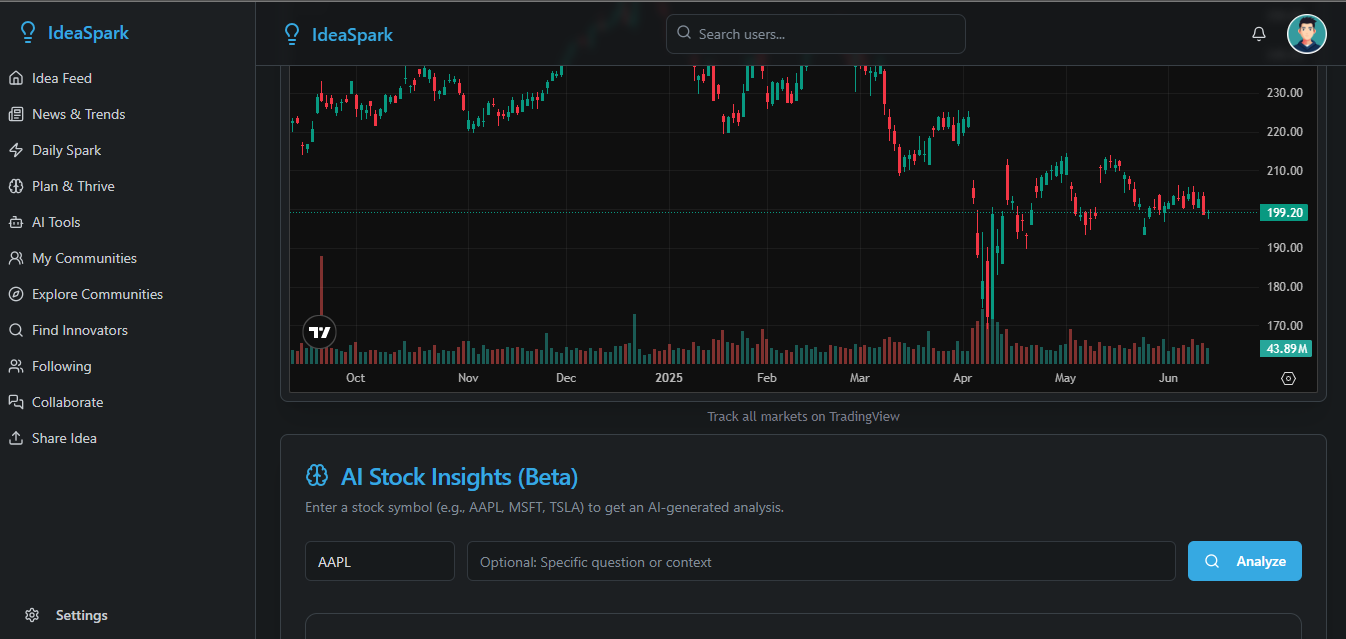Click the 230.00 price axis label
Image resolution: width=1346 pixels, height=639 pixels.
(1284, 93)
